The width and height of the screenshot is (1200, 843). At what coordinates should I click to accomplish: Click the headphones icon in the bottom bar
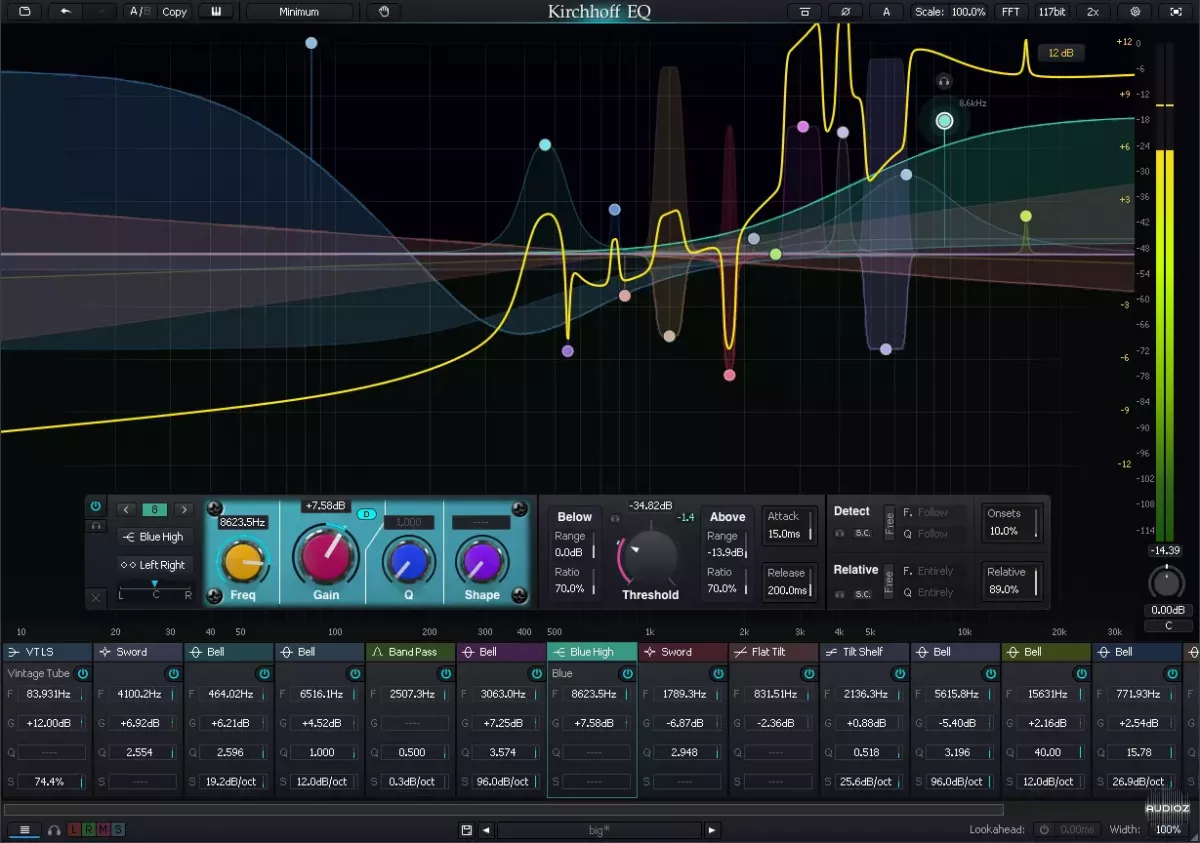[54, 830]
